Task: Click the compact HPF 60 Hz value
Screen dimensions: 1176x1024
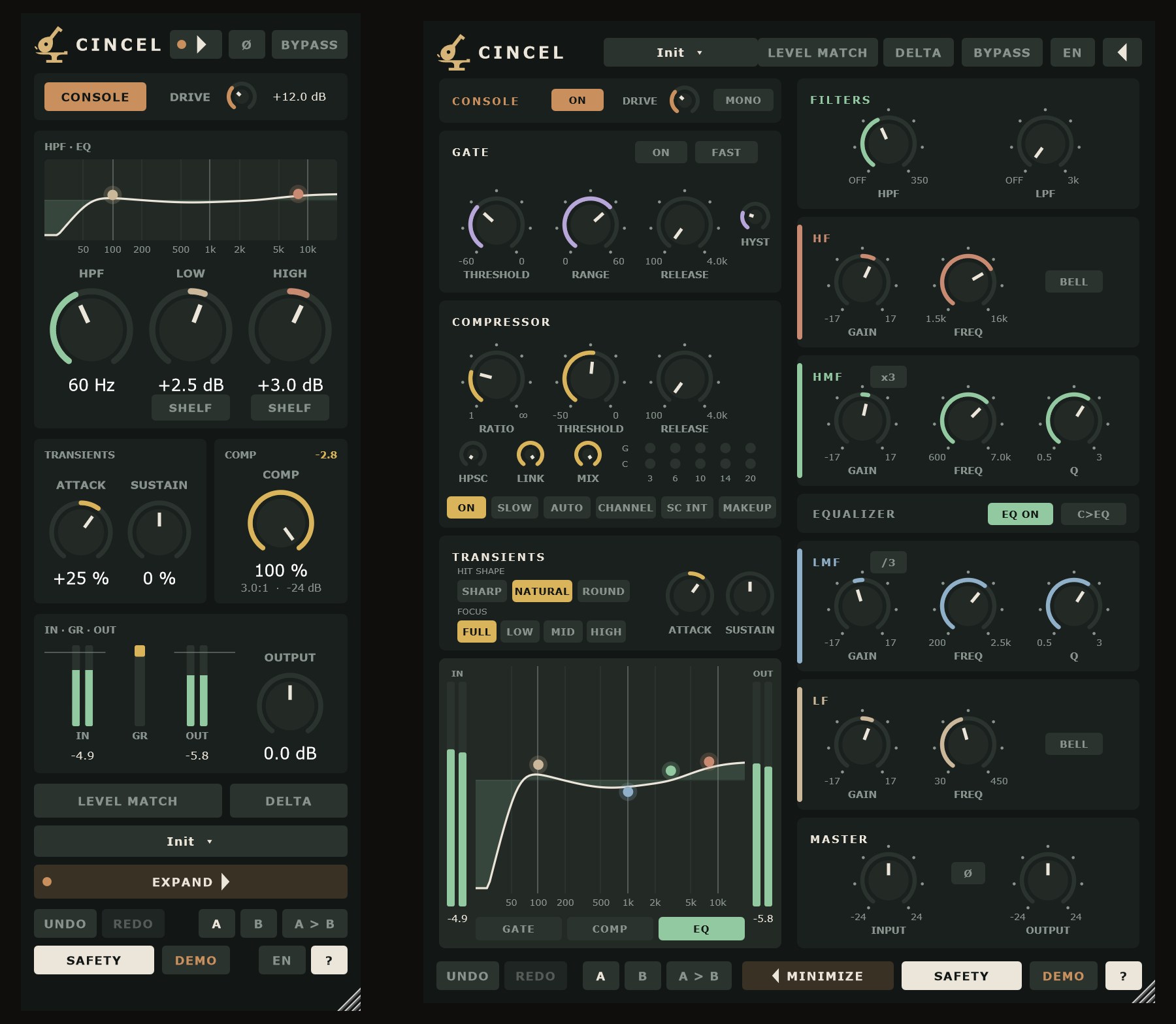Action: point(91,385)
